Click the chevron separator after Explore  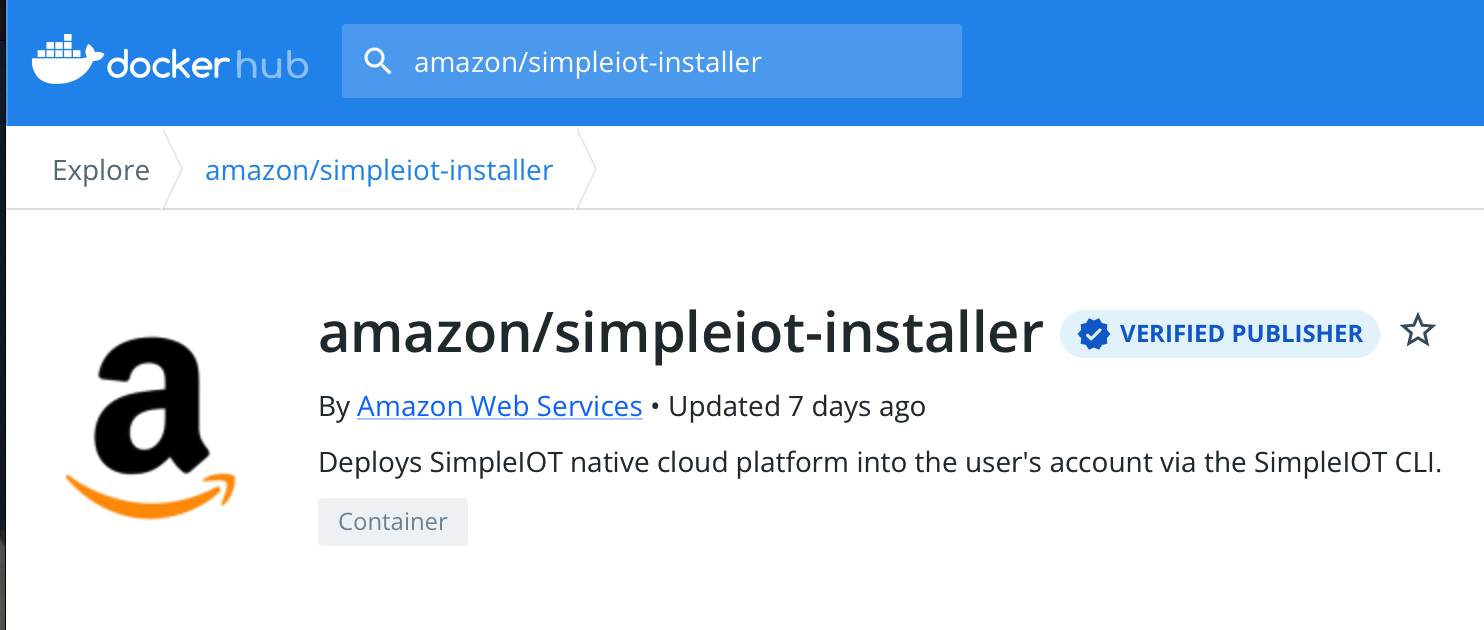coord(173,171)
